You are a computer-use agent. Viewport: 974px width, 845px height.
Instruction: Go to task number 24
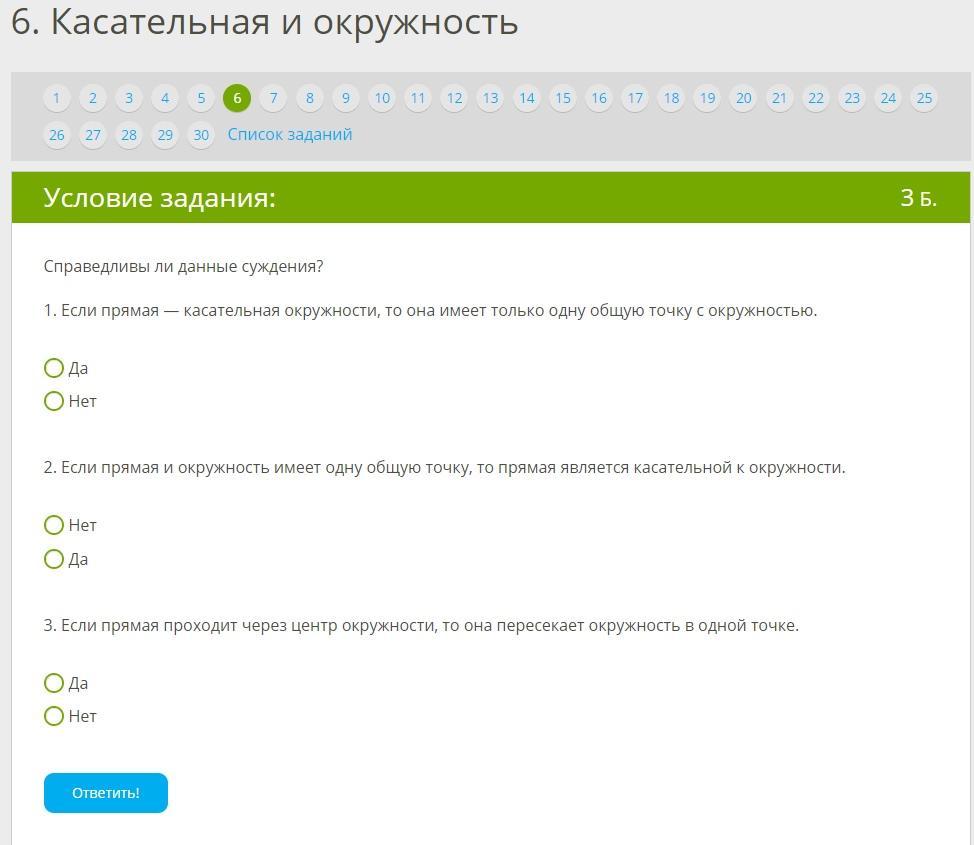[888, 98]
